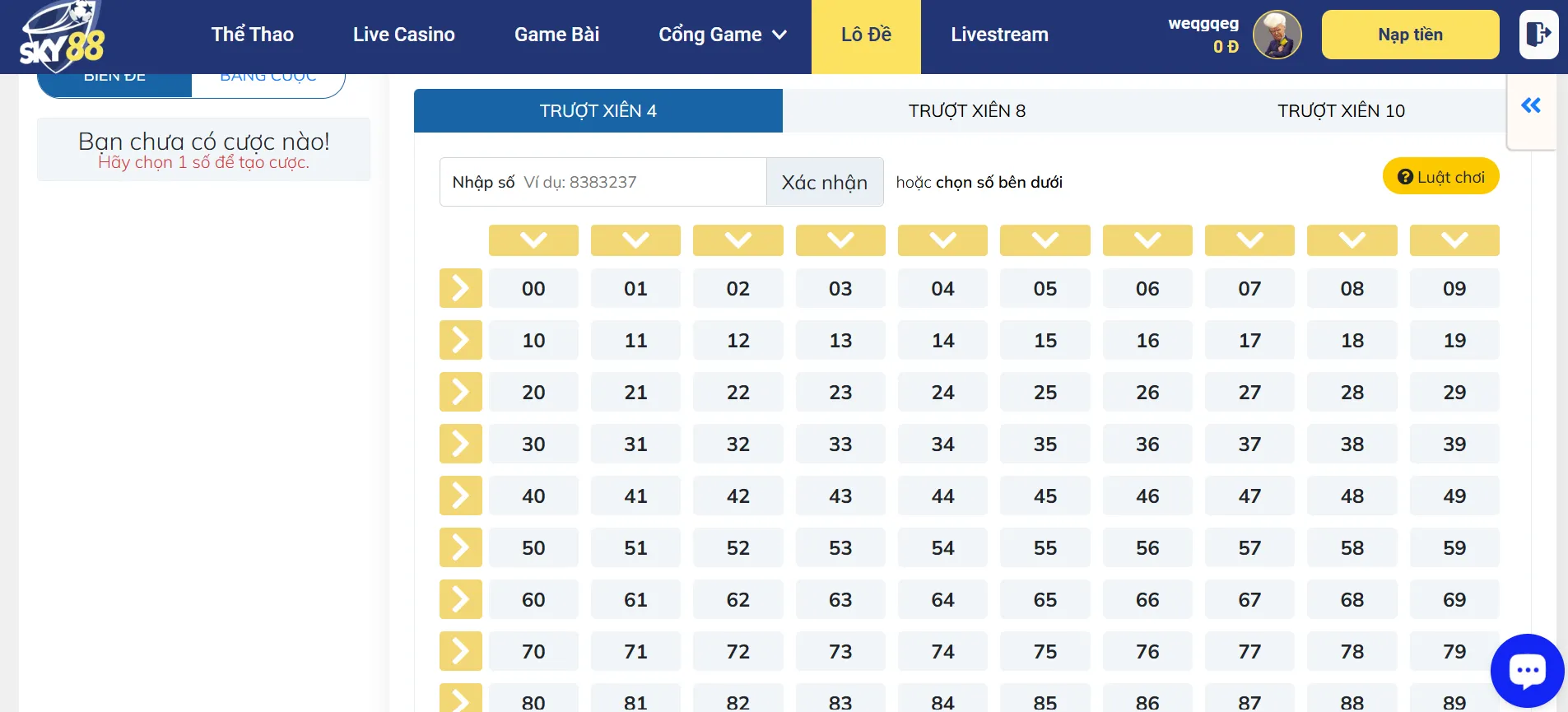Focus the Nhập số input field
The image size is (1568, 712).
coord(642,182)
